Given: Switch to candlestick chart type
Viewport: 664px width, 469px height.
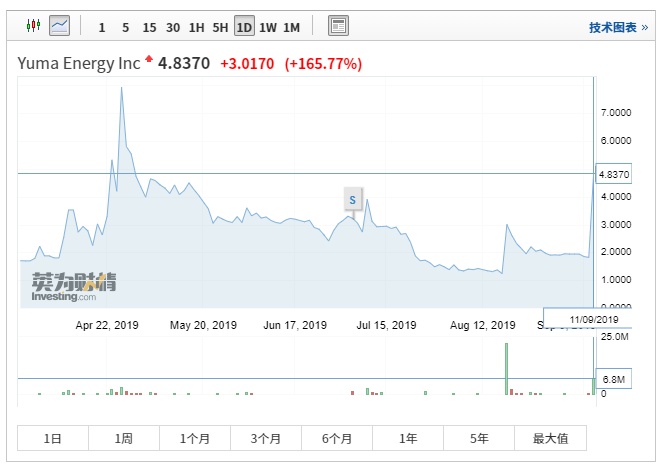Looking at the screenshot, I should click(33, 24).
